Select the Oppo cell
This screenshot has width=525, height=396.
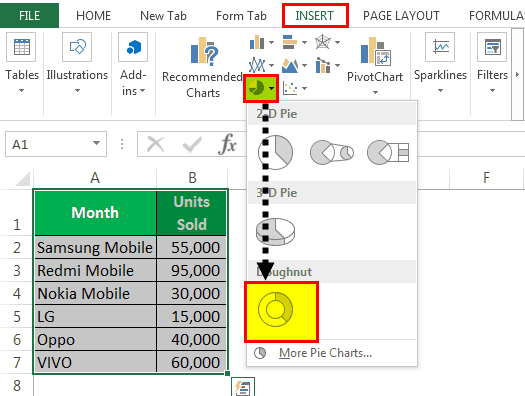[x=95, y=339]
